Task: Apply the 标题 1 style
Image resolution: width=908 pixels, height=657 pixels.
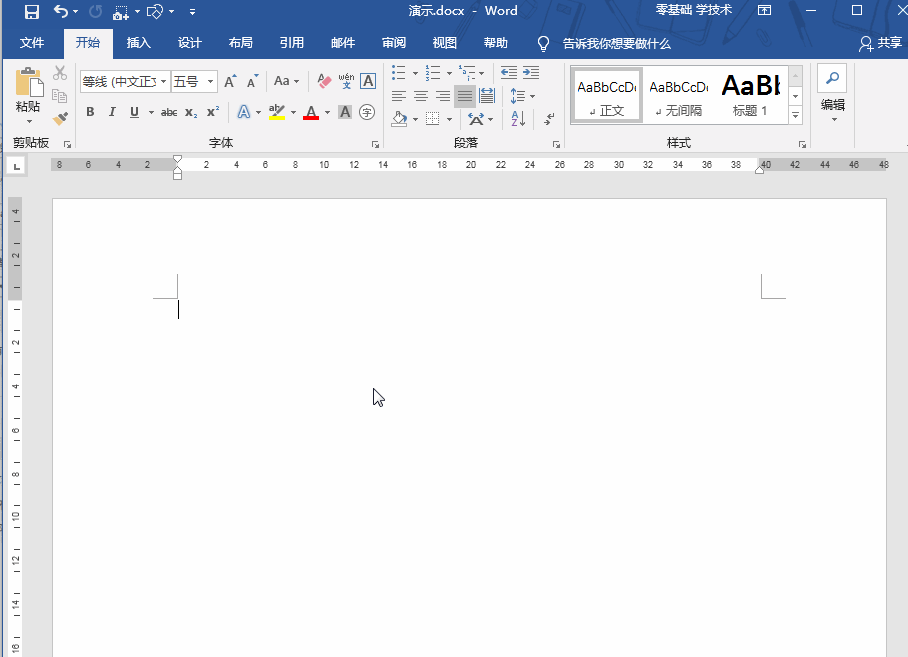Action: click(x=749, y=92)
